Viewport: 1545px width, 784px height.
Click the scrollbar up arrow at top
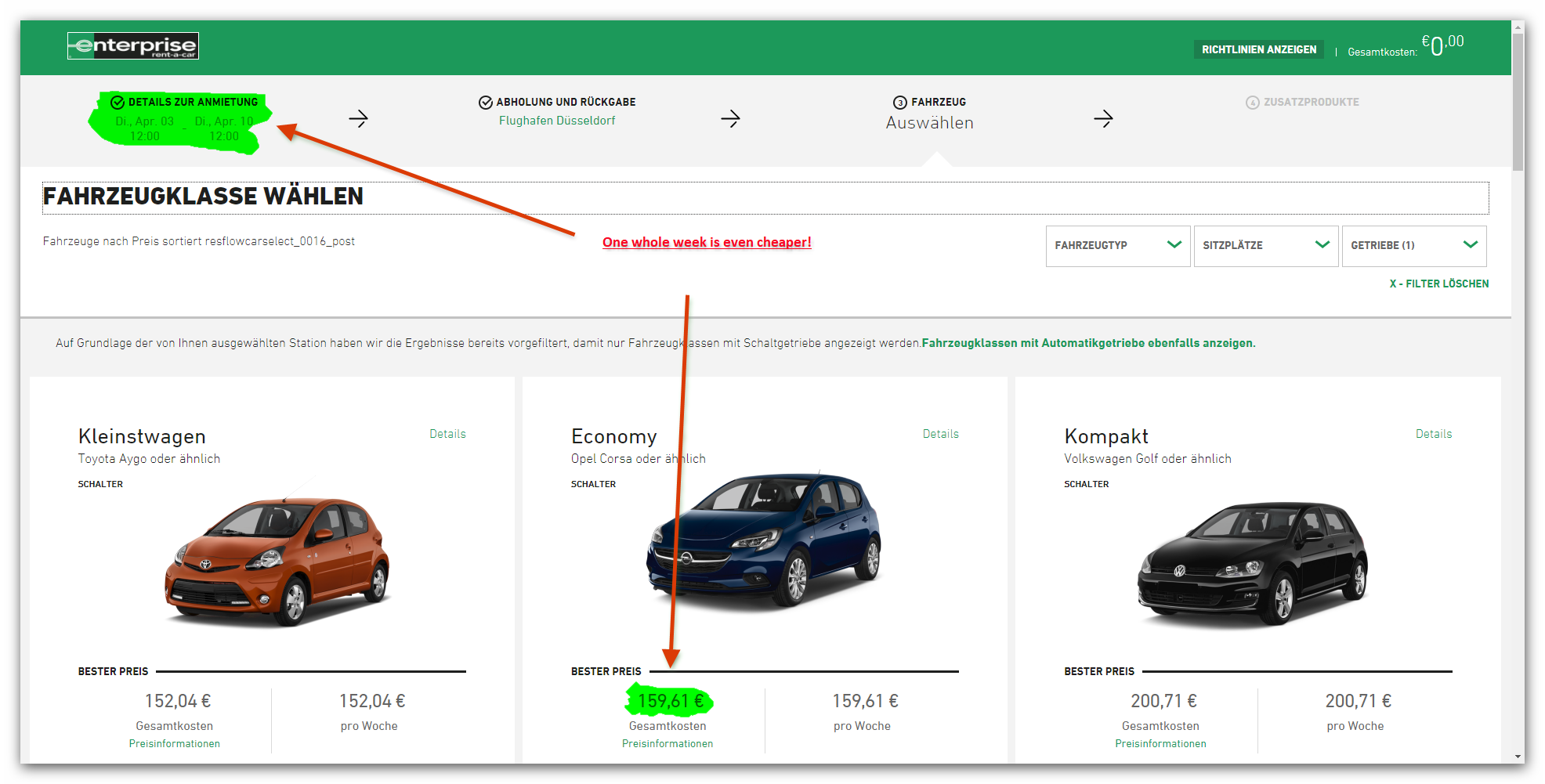click(1518, 27)
